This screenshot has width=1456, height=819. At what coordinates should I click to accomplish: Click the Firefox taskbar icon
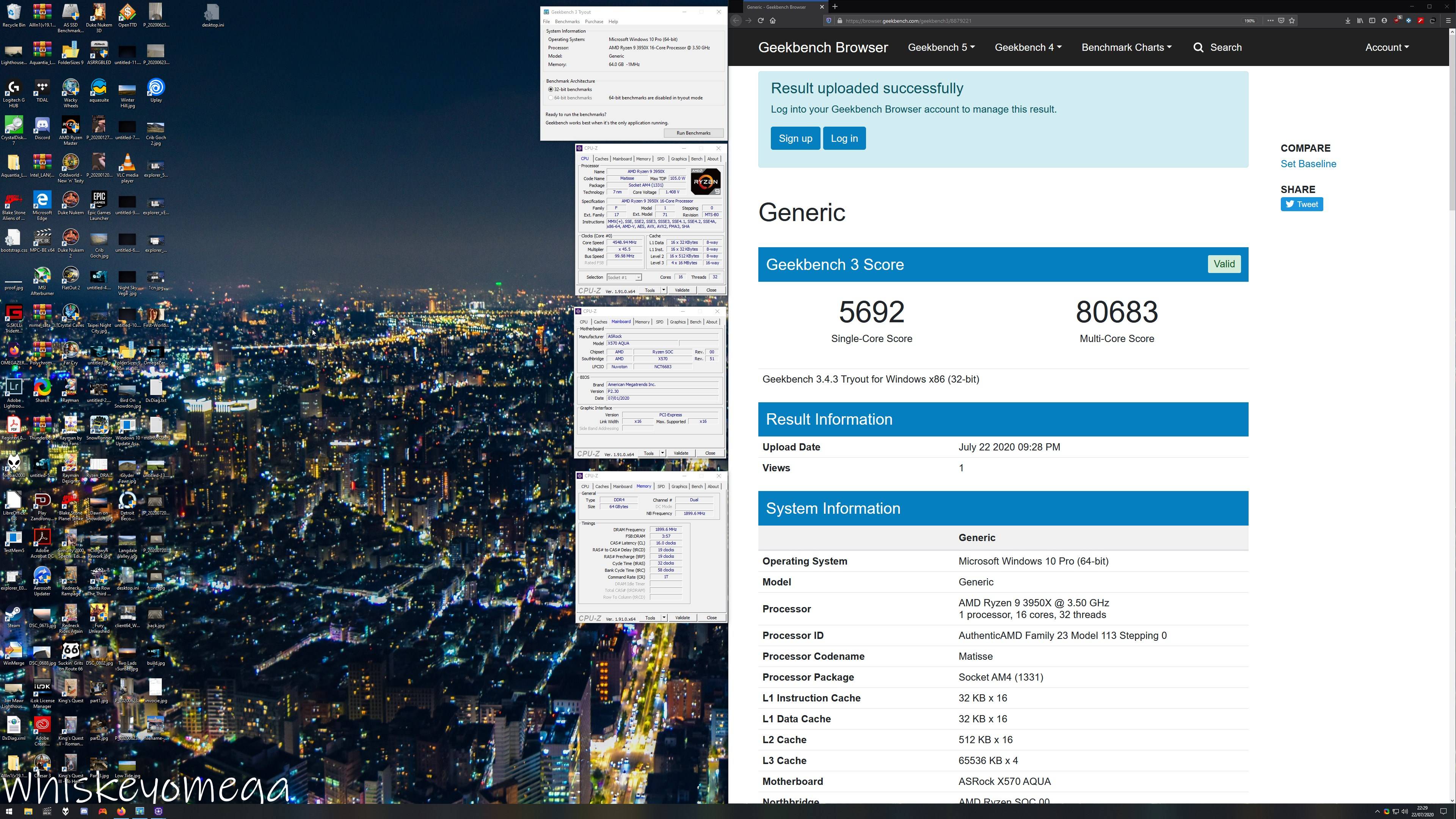coord(121,812)
